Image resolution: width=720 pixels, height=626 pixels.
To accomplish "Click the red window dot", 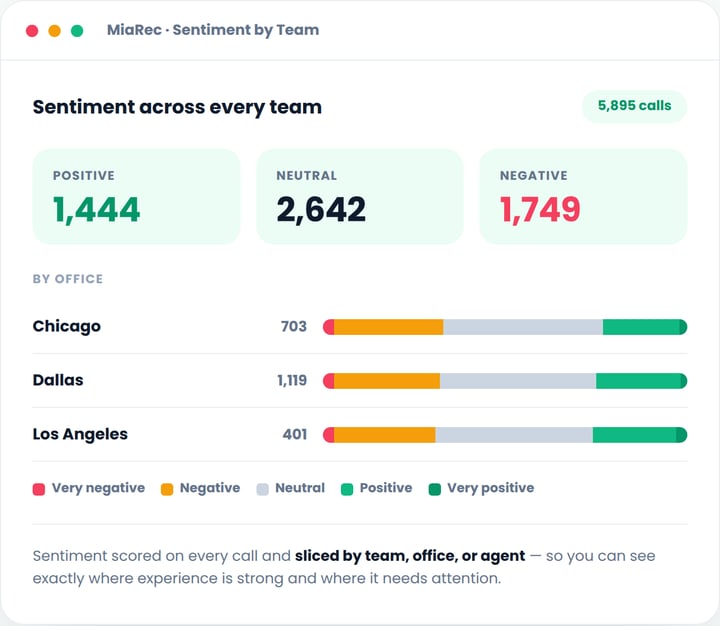I will (32, 31).
